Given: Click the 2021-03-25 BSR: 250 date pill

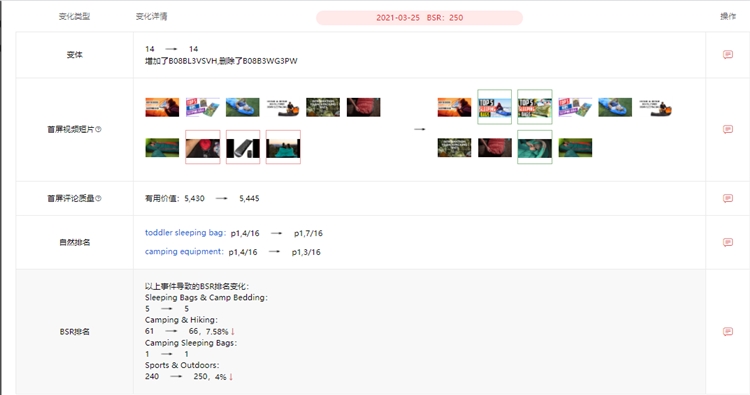Looking at the screenshot, I should pos(419,18).
